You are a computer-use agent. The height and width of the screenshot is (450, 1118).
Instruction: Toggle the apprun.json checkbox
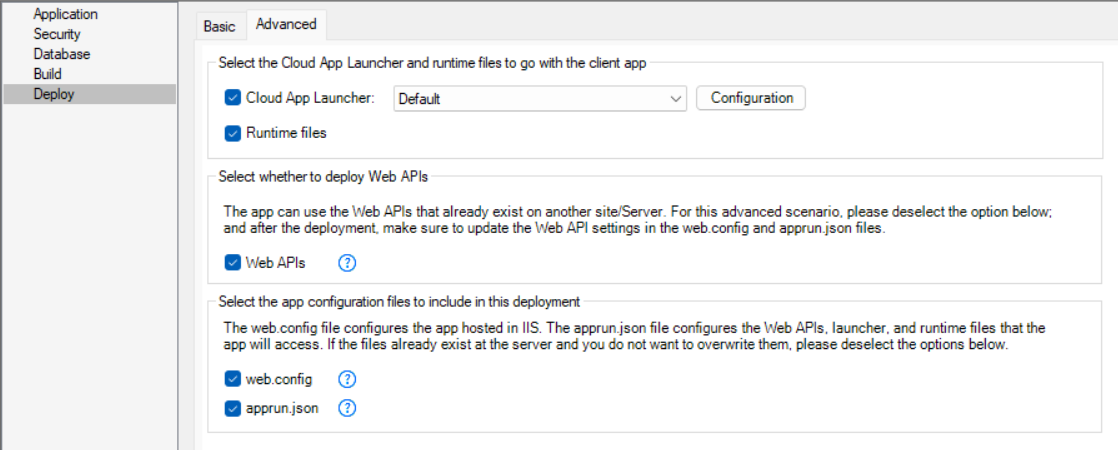coord(233,408)
